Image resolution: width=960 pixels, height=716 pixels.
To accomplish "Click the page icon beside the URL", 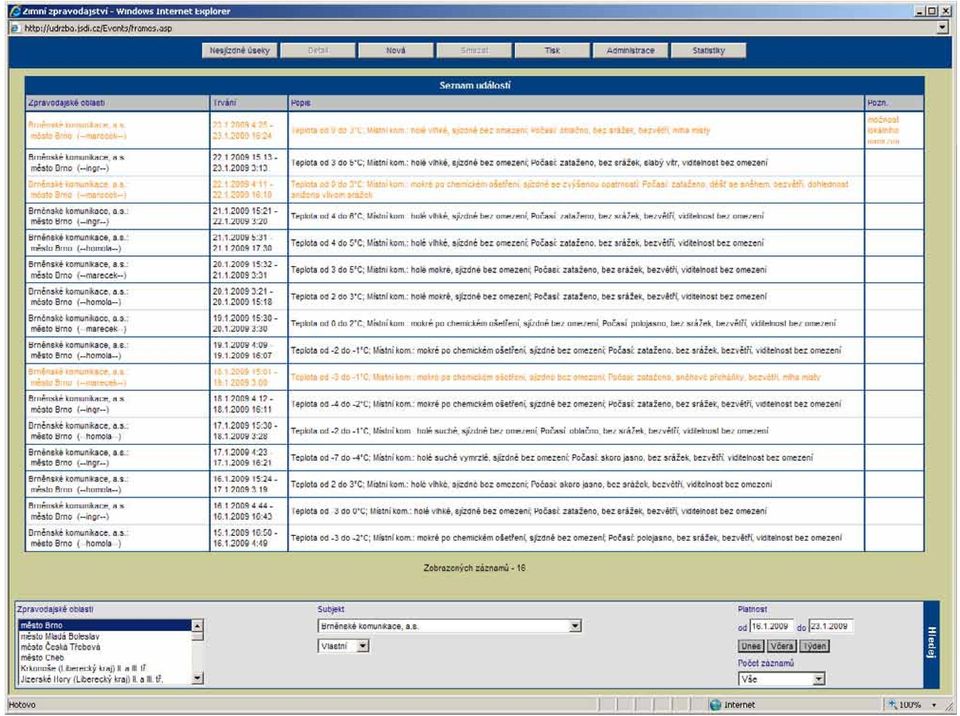I will (15, 28).
